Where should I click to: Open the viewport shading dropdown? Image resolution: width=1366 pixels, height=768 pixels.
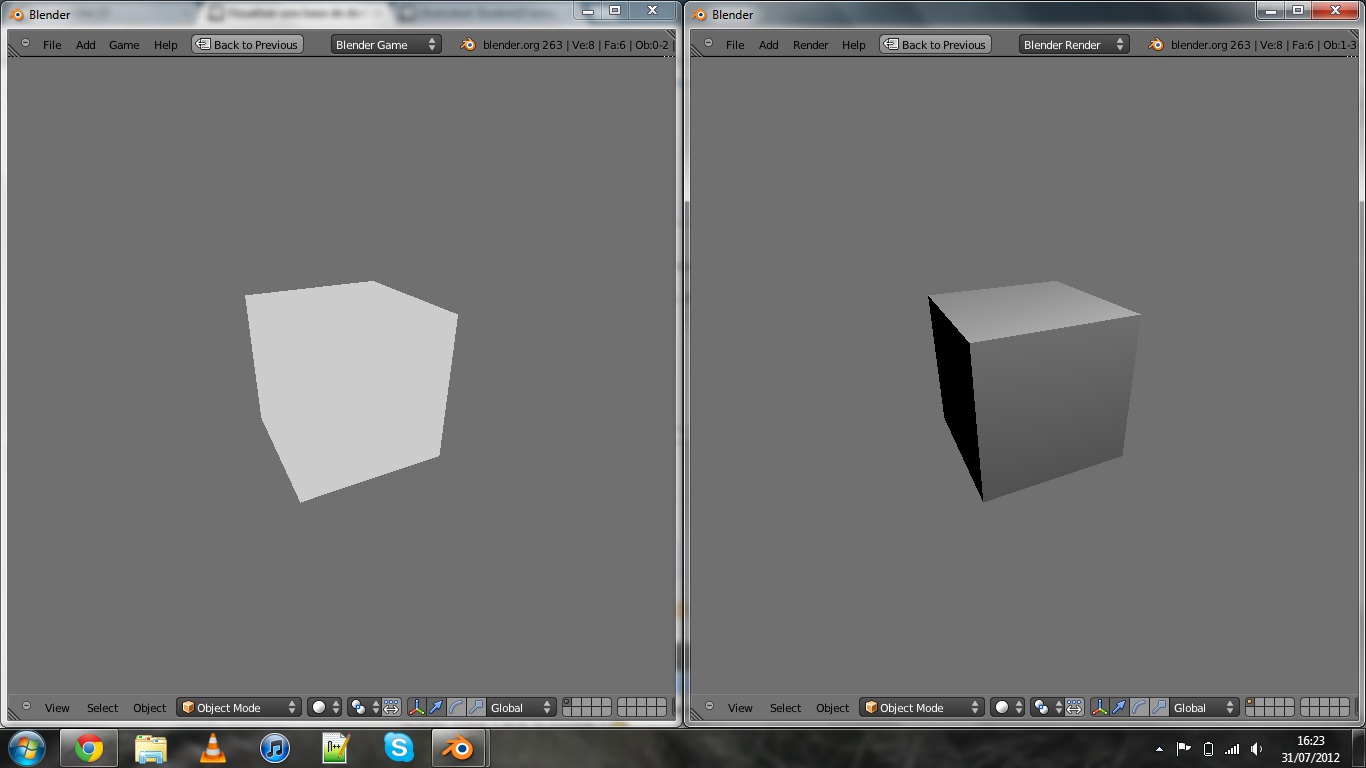319,707
